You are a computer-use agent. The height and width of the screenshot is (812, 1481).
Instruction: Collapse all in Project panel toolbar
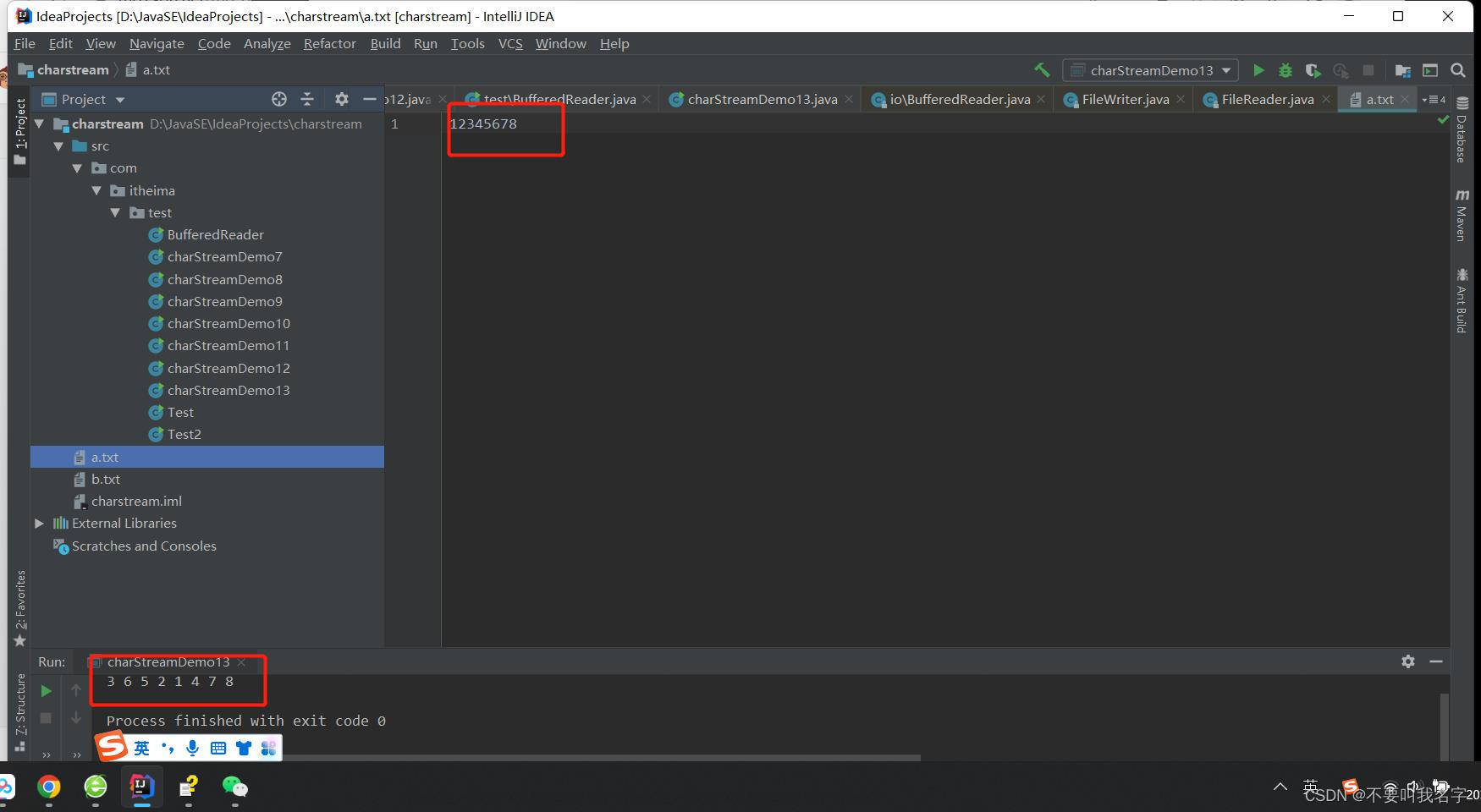[x=307, y=99]
